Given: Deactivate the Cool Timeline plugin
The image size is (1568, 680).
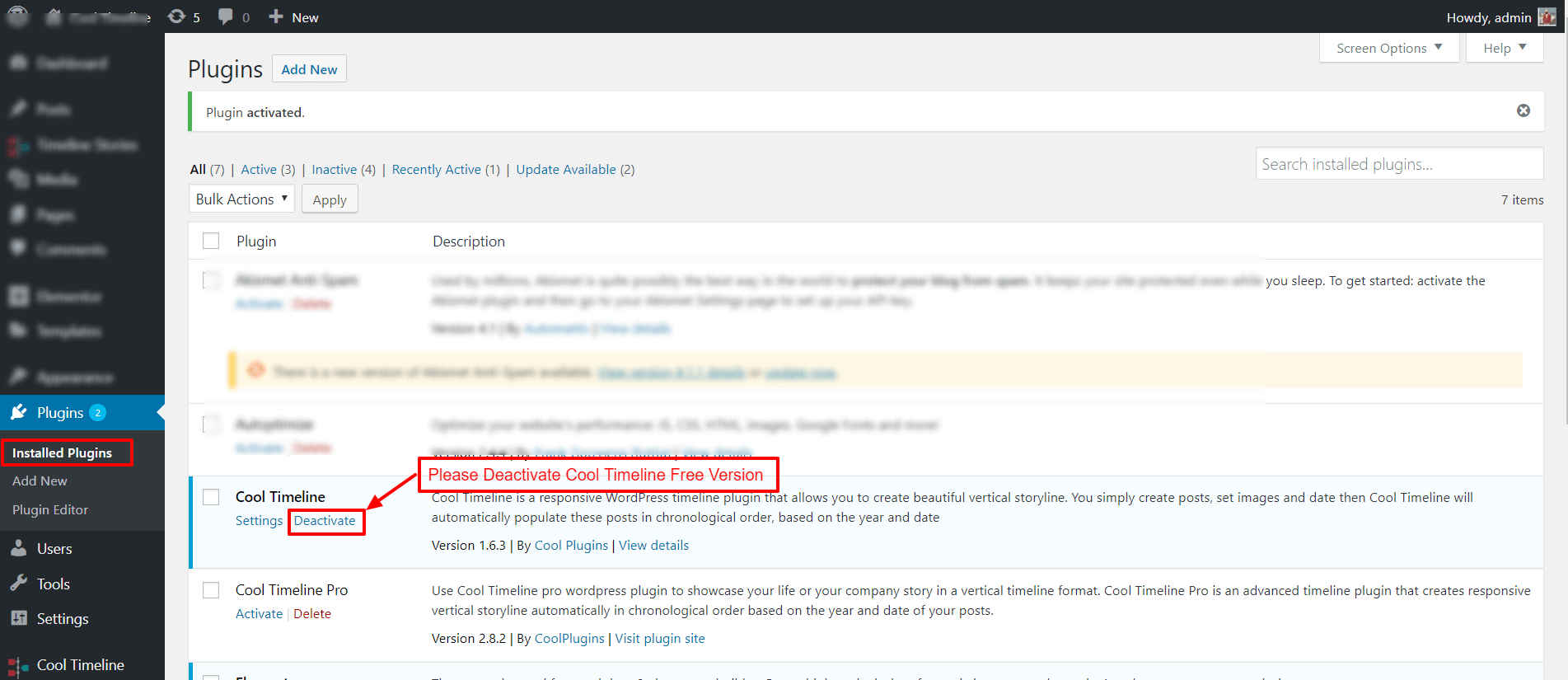Looking at the screenshot, I should [x=325, y=521].
